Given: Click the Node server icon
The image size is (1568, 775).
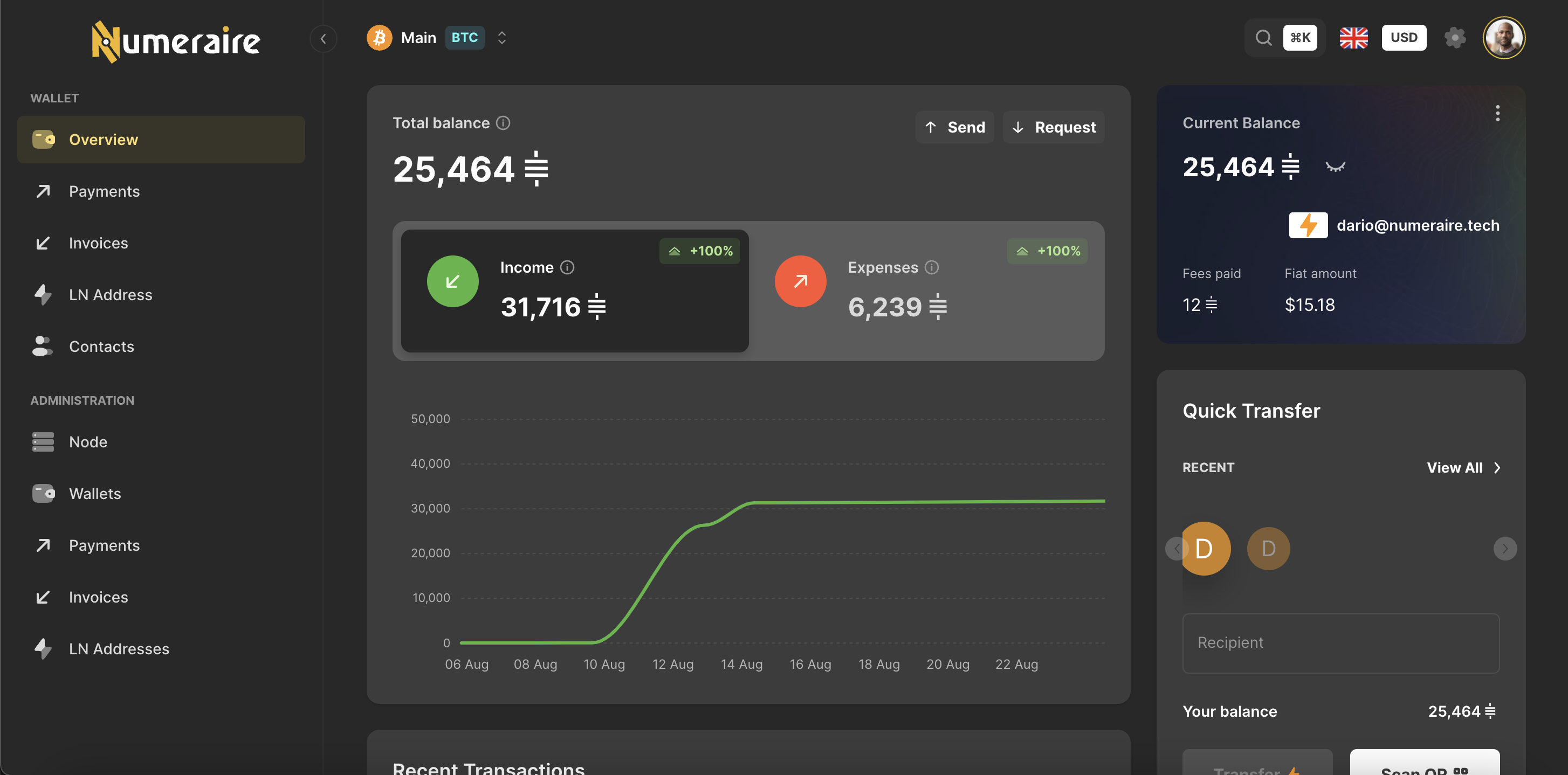Looking at the screenshot, I should coord(43,441).
